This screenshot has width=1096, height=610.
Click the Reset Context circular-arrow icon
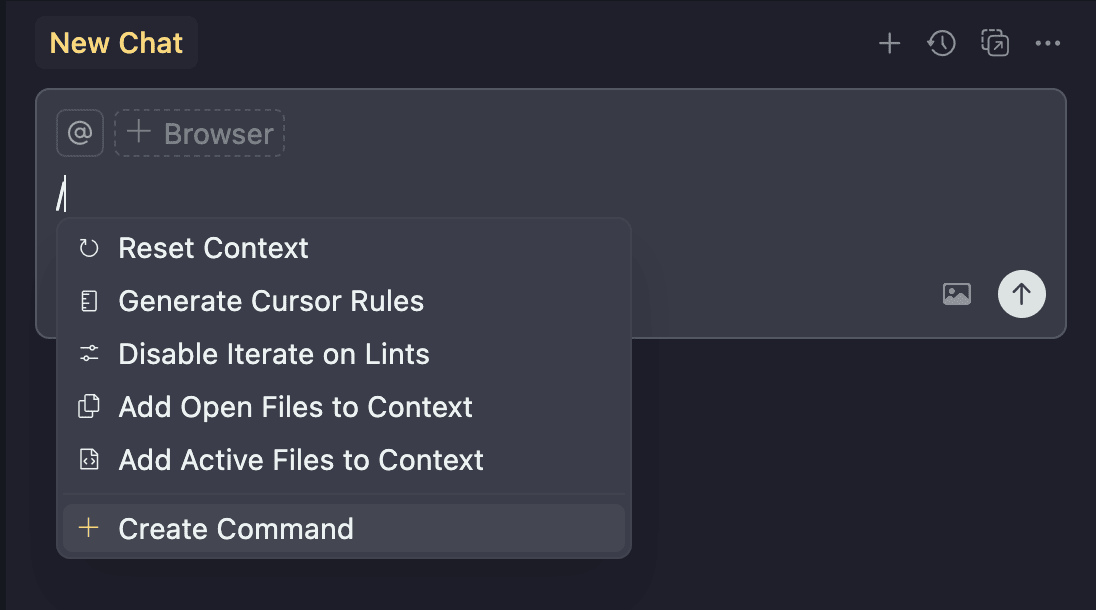pos(89,247)
